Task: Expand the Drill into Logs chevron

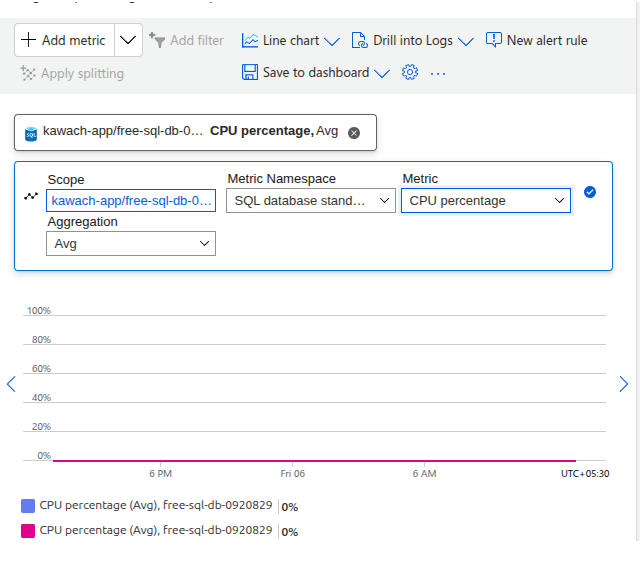Action: [x=466, y=41]
